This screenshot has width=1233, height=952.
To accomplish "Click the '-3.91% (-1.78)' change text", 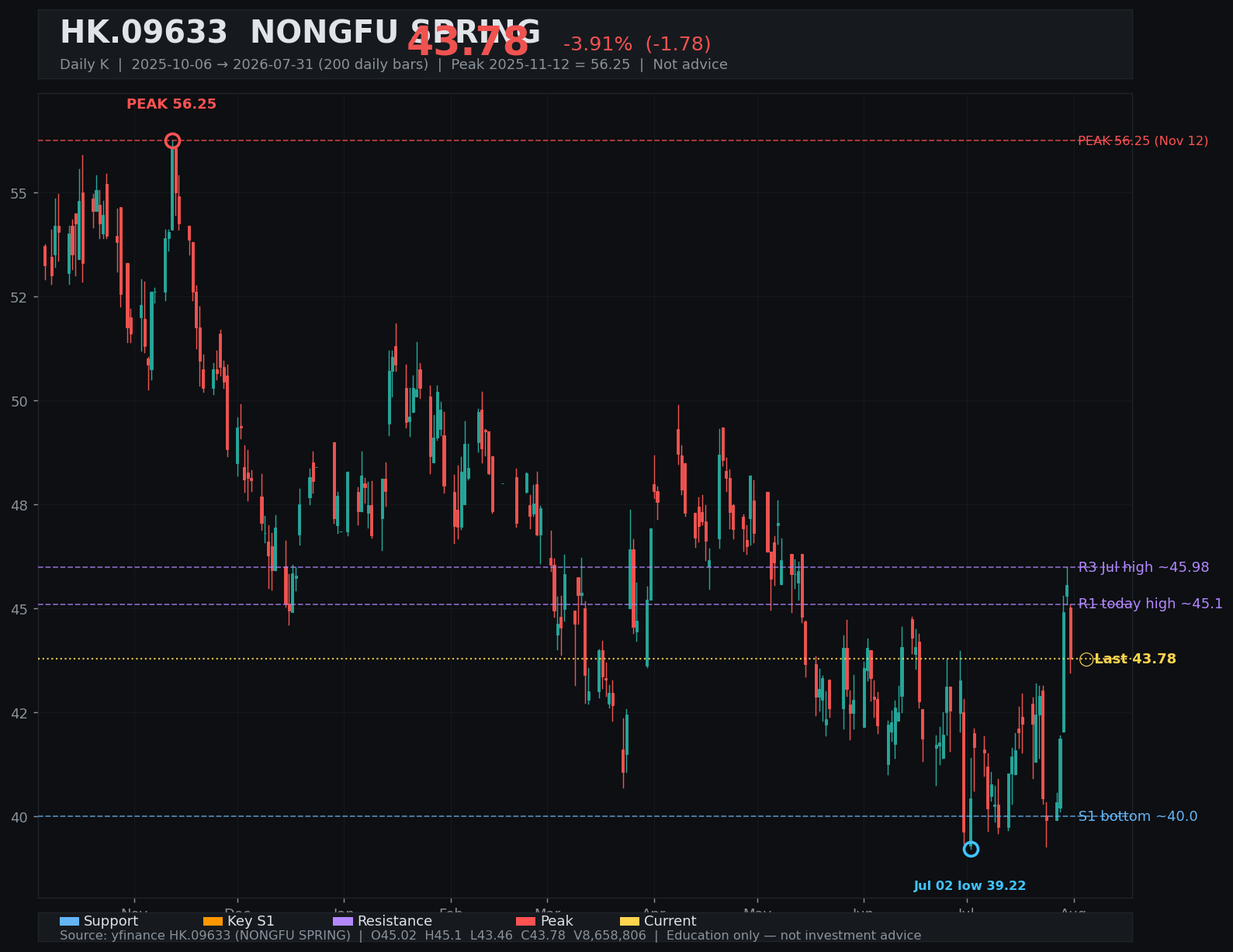I will (x=637, y=44).
